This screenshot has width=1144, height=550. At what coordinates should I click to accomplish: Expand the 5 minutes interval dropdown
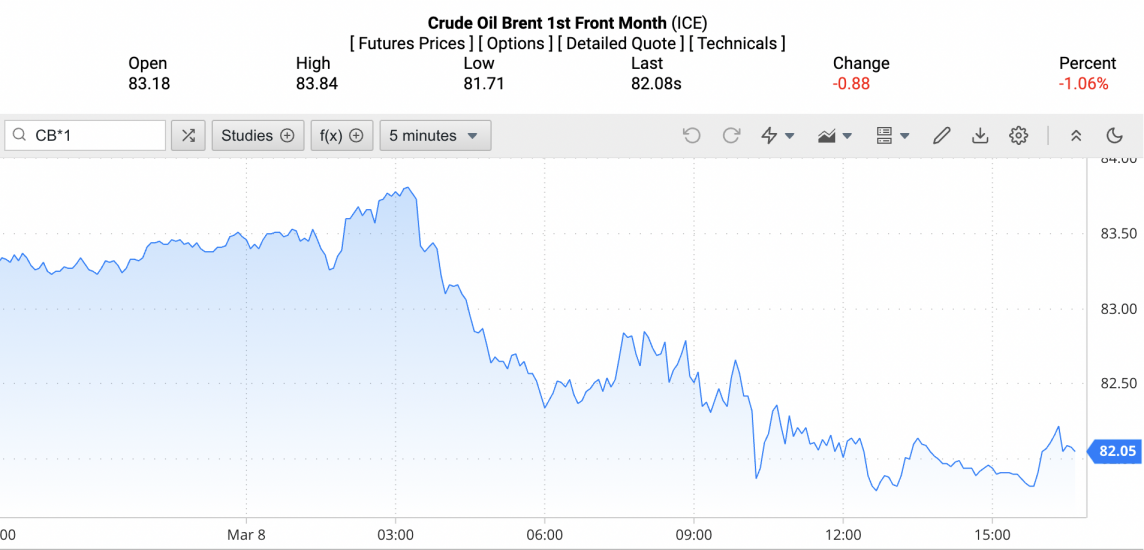434,136
